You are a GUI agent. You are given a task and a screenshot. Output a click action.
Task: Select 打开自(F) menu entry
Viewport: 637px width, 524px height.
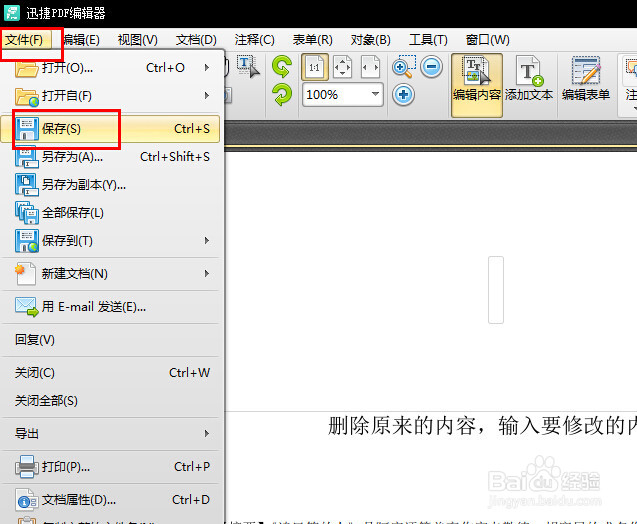(110, 96)
